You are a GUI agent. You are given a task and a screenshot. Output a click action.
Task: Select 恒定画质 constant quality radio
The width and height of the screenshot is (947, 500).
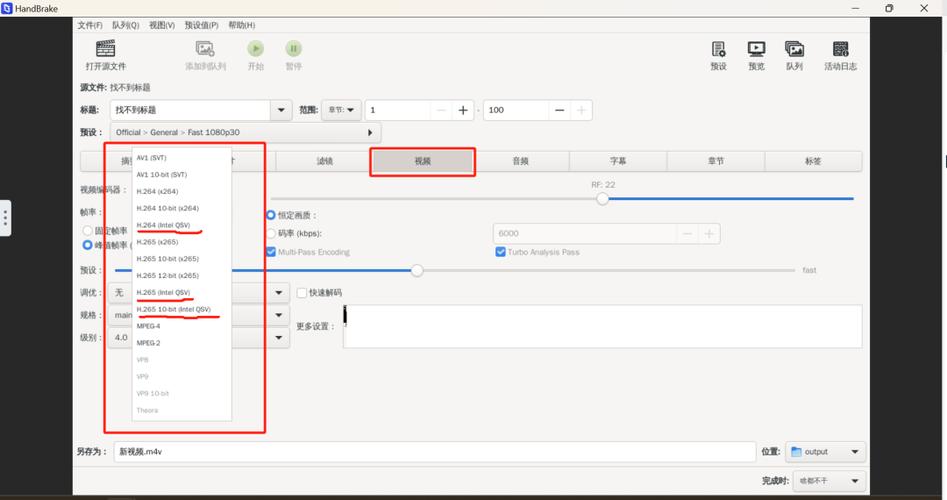271,215
